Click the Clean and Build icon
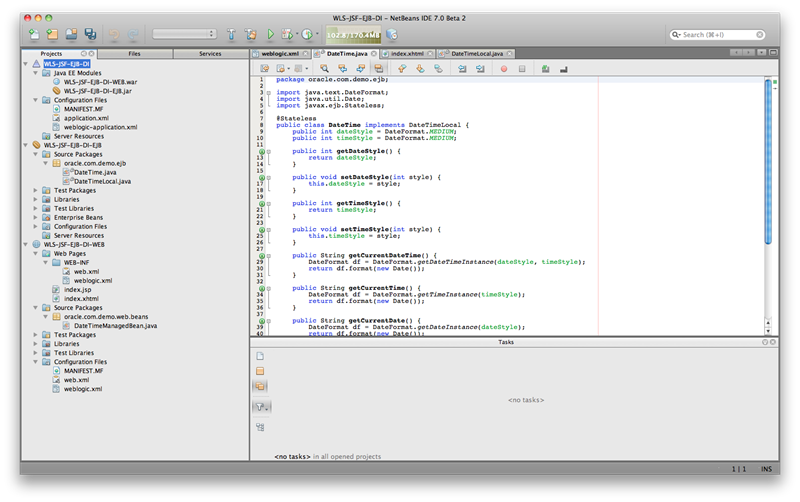Viewport: 800px width, 502px height. pos(251,34)
